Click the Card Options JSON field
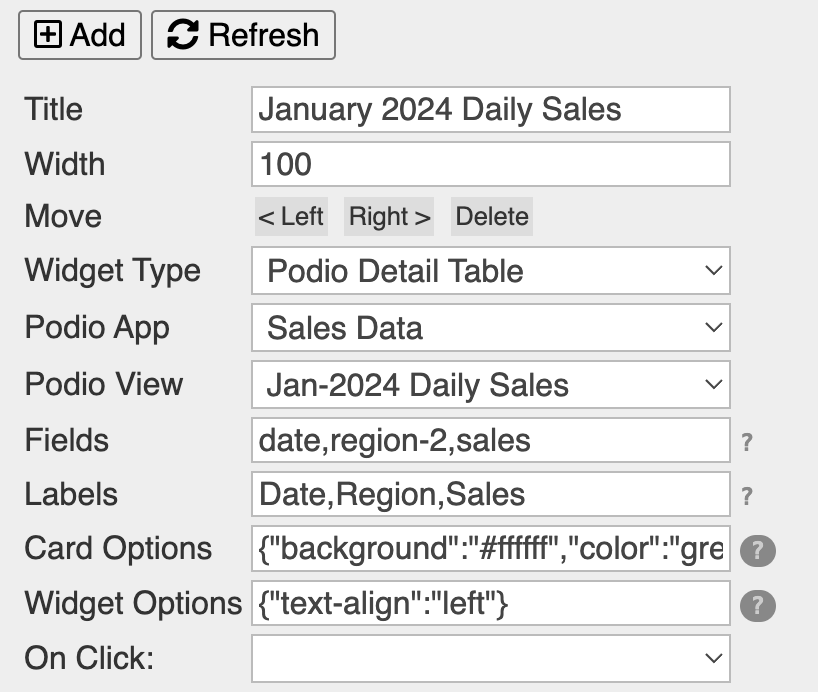Viewport: 818px width, 692px height. (x=490, y=549)
